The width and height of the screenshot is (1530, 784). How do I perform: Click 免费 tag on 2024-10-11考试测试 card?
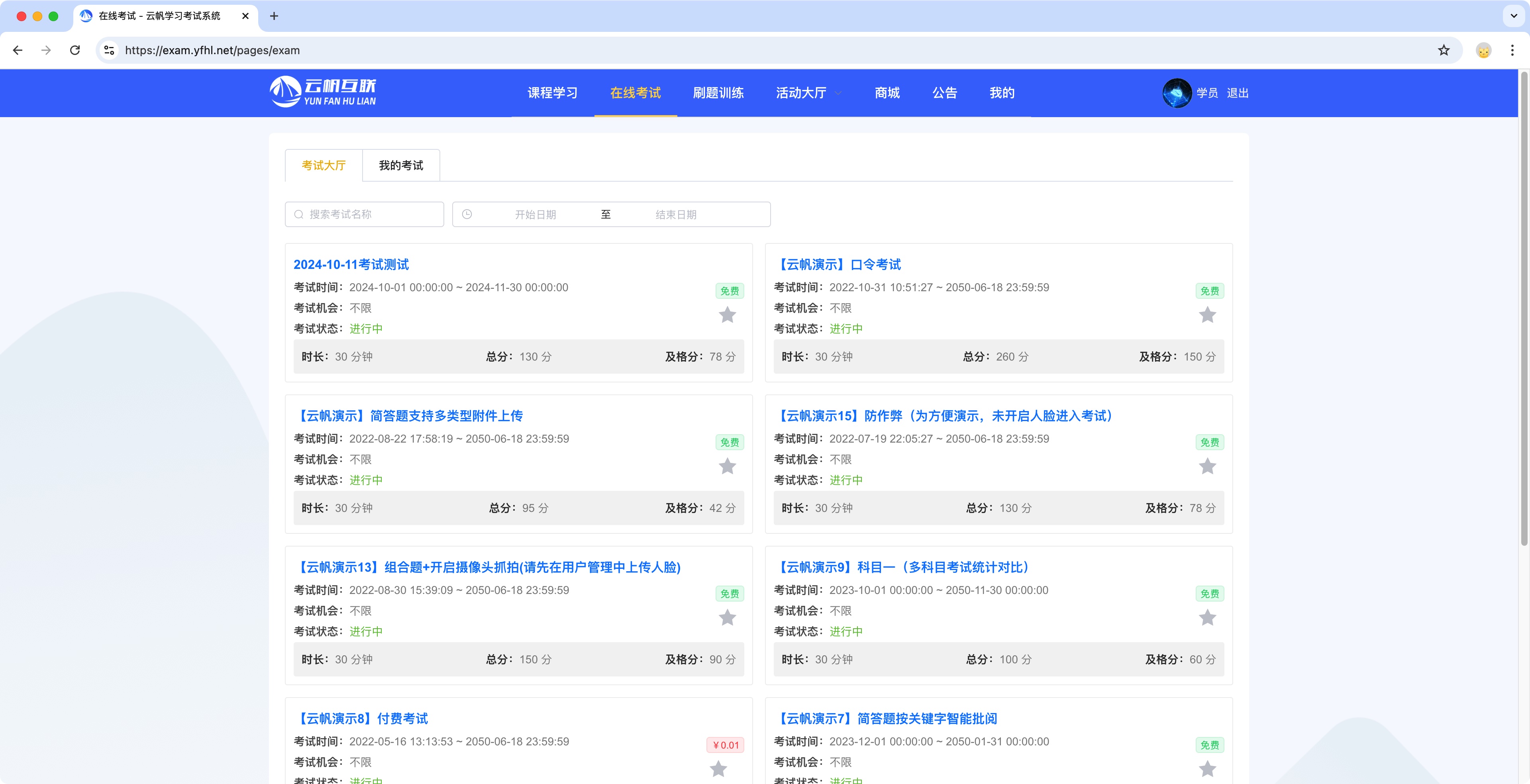730,291
